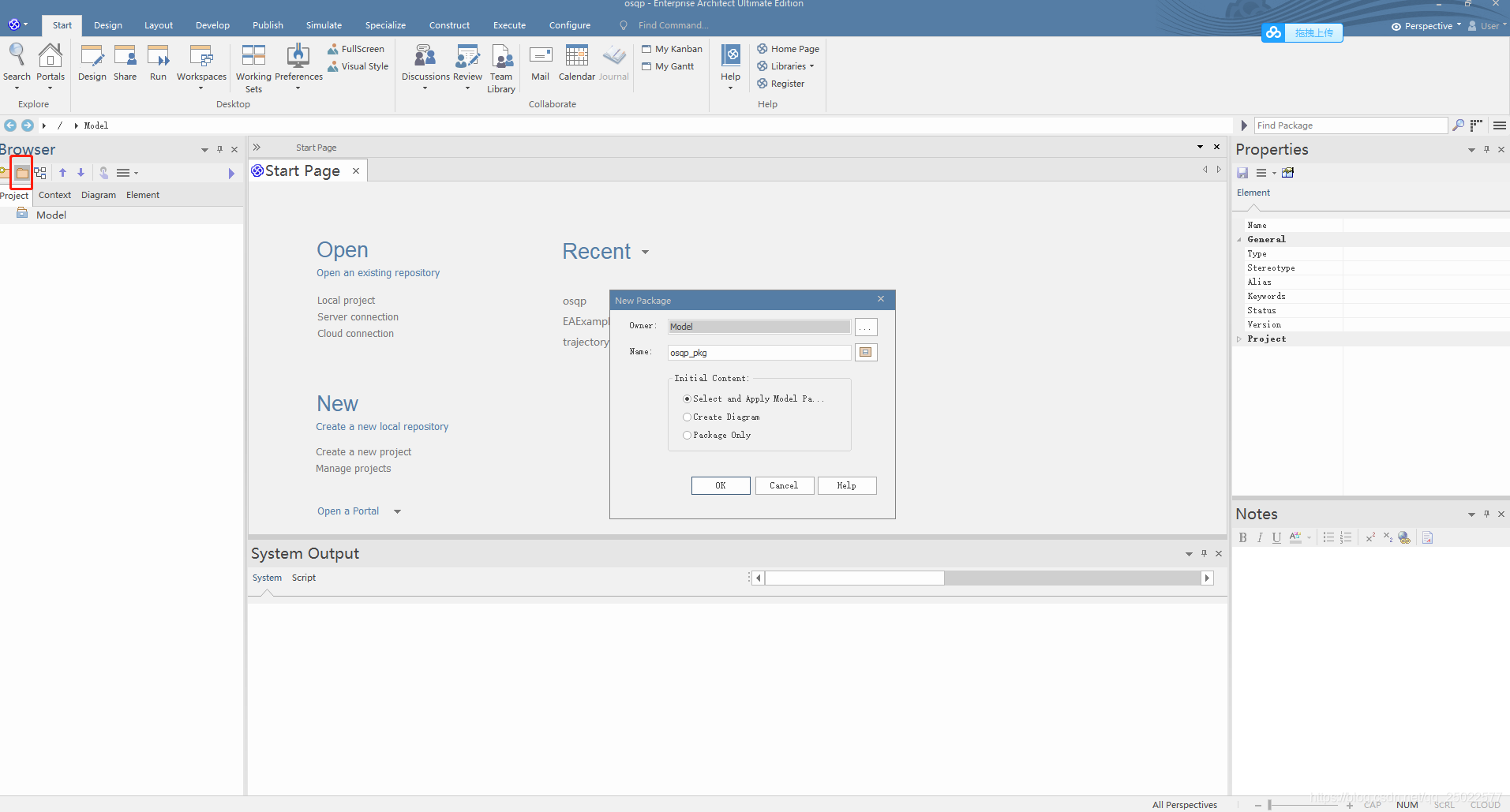This screenshot has width=1510, height=812.
Task: Open the Search tool in Explore group
Action: (x=17, y=63)
